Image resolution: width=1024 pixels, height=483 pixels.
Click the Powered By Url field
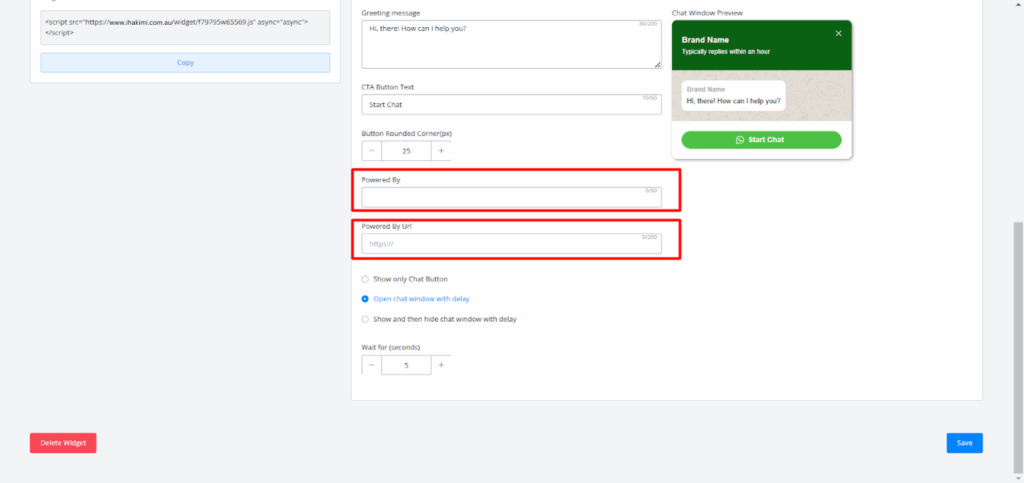point(510,244)
